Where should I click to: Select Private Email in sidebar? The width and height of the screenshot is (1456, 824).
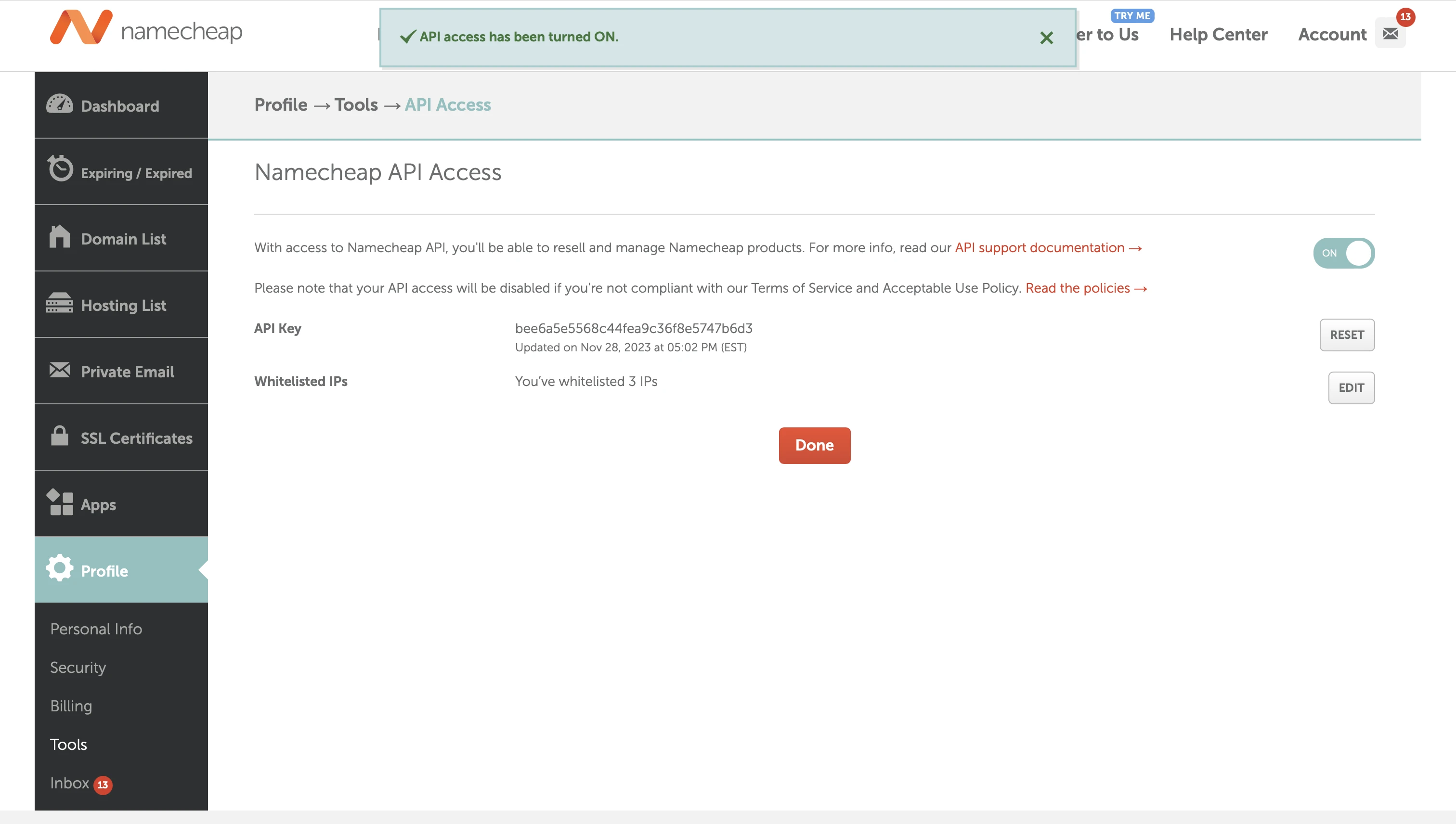tap(121, 371)
